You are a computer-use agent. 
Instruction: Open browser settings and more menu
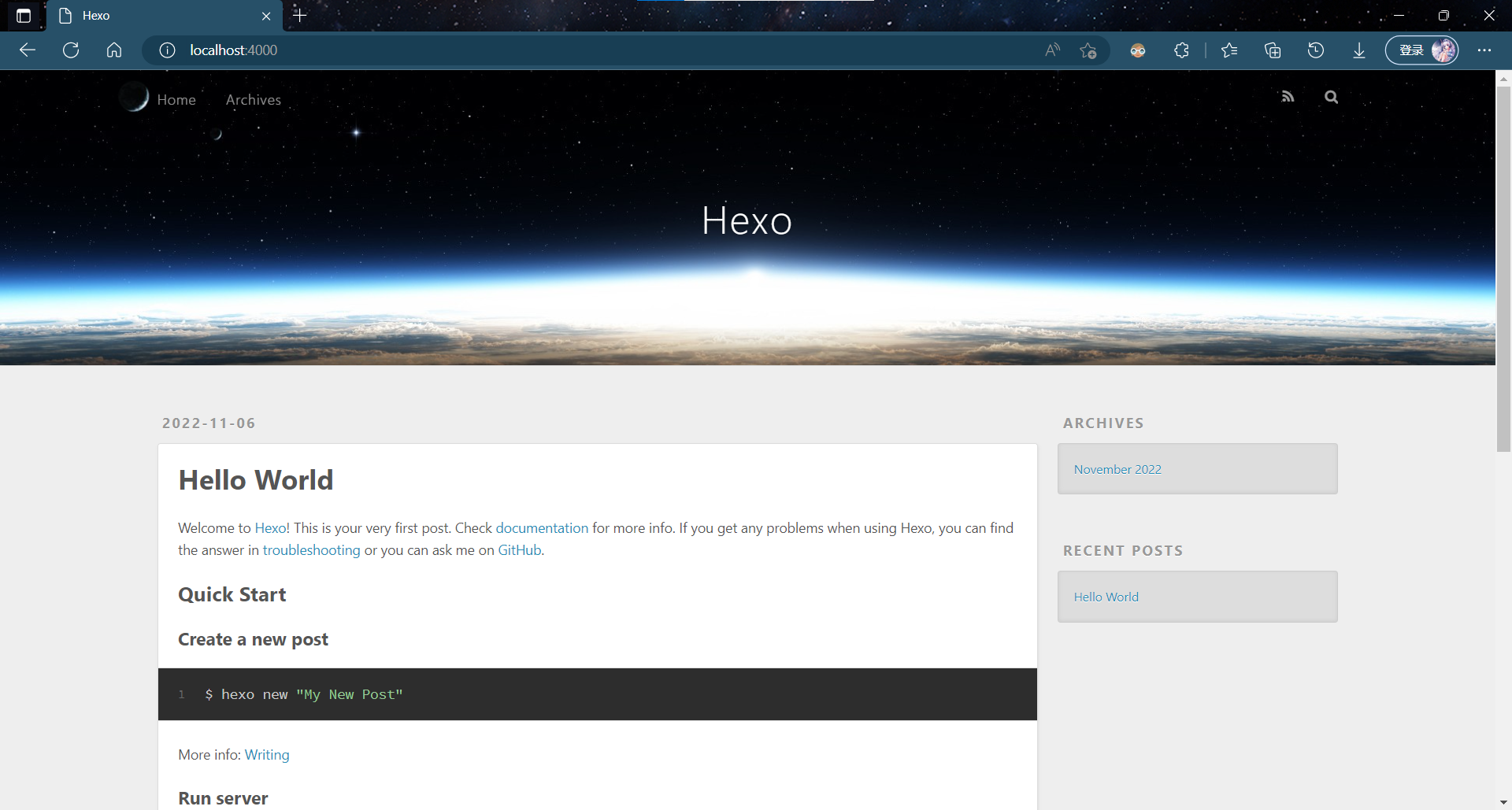1484,50
